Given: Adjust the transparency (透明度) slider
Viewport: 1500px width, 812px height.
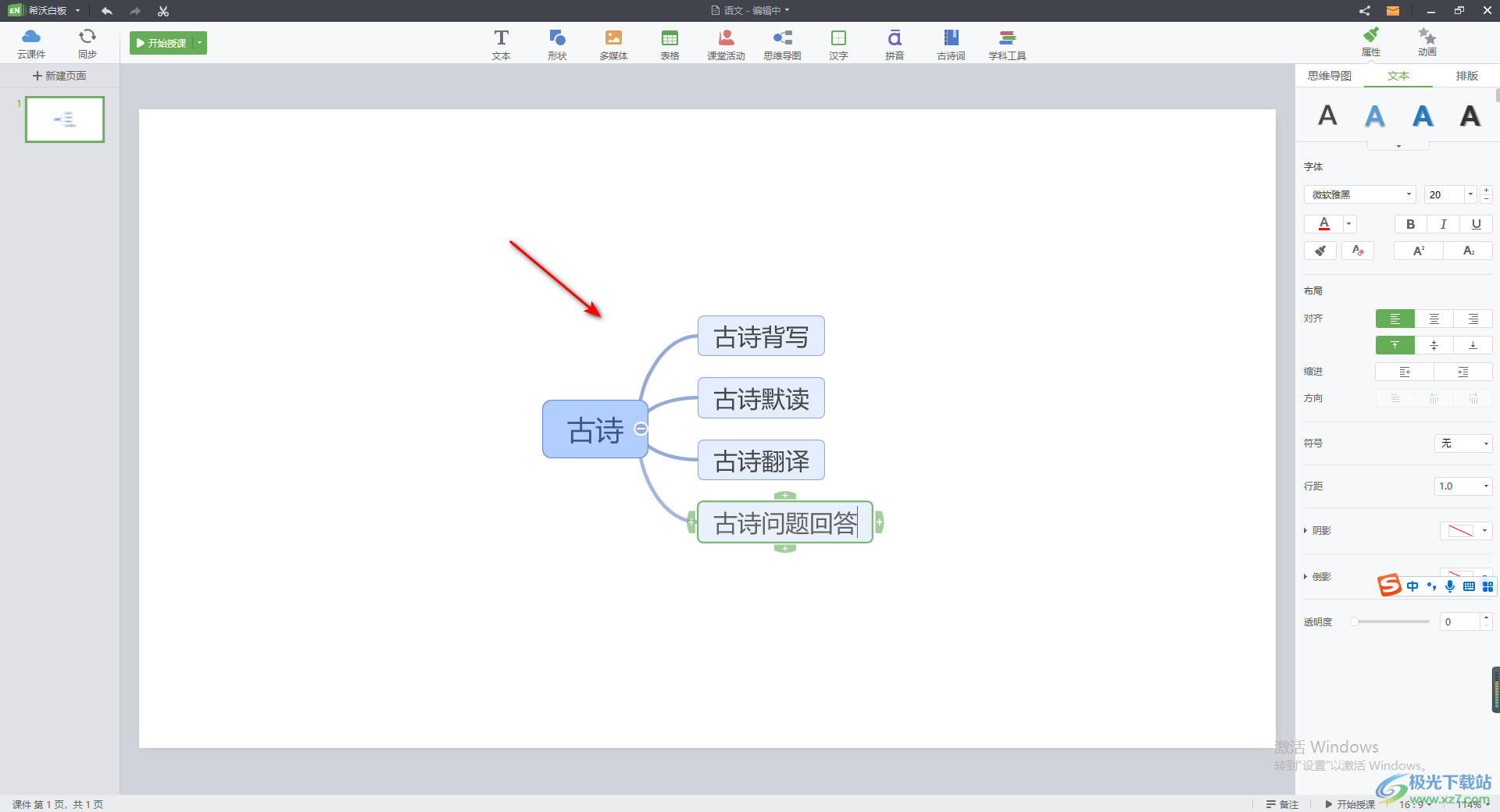Looking at the screenshot, I should (x=1391, y=622).
